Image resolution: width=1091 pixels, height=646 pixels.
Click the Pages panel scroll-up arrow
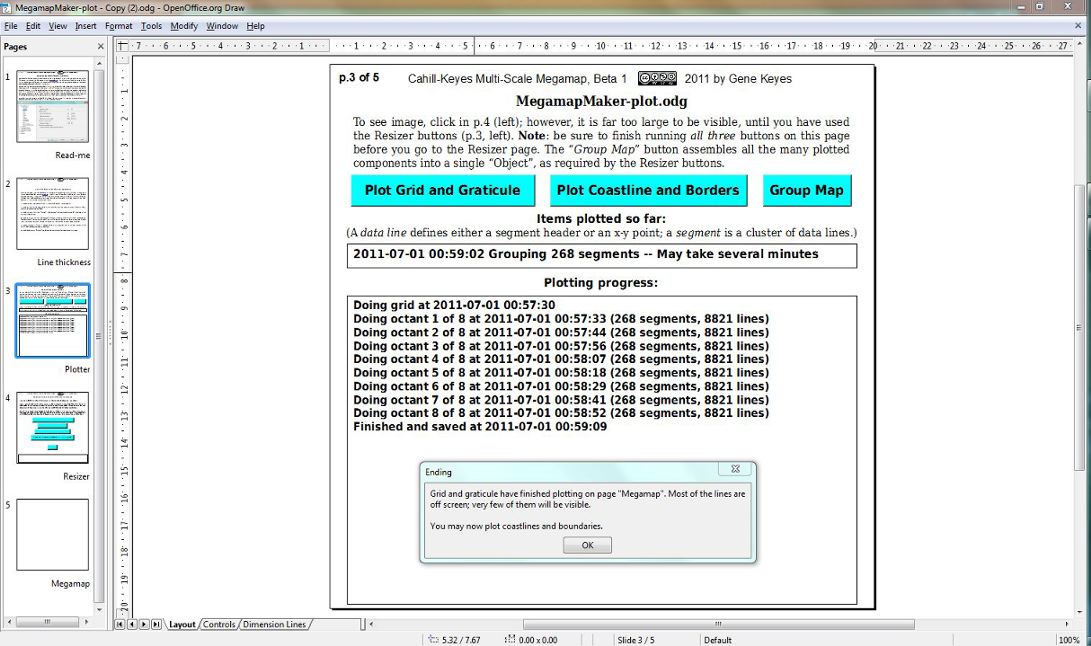(x=99, y=63)
